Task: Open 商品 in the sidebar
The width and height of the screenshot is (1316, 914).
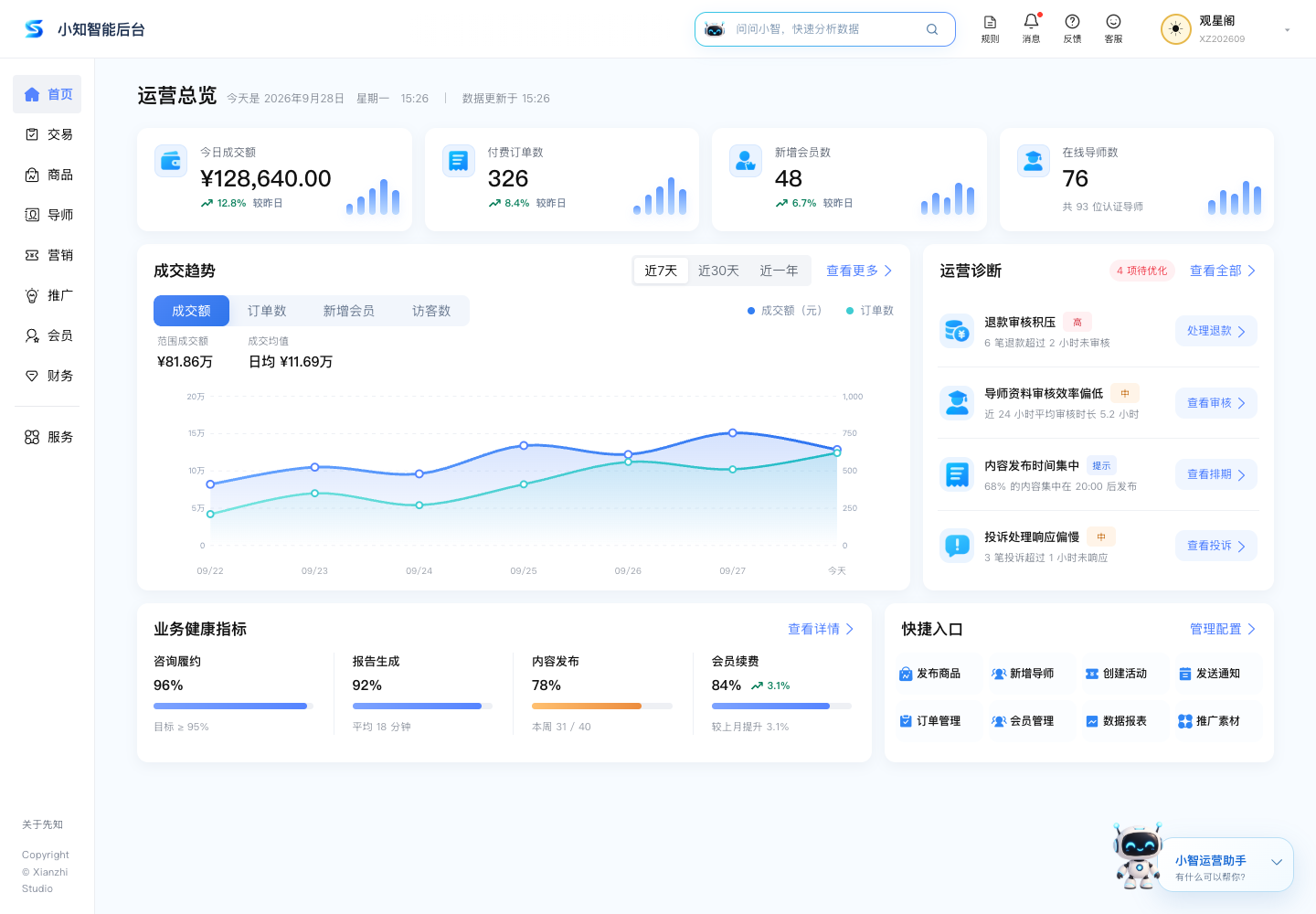Action: coord(48,175)
